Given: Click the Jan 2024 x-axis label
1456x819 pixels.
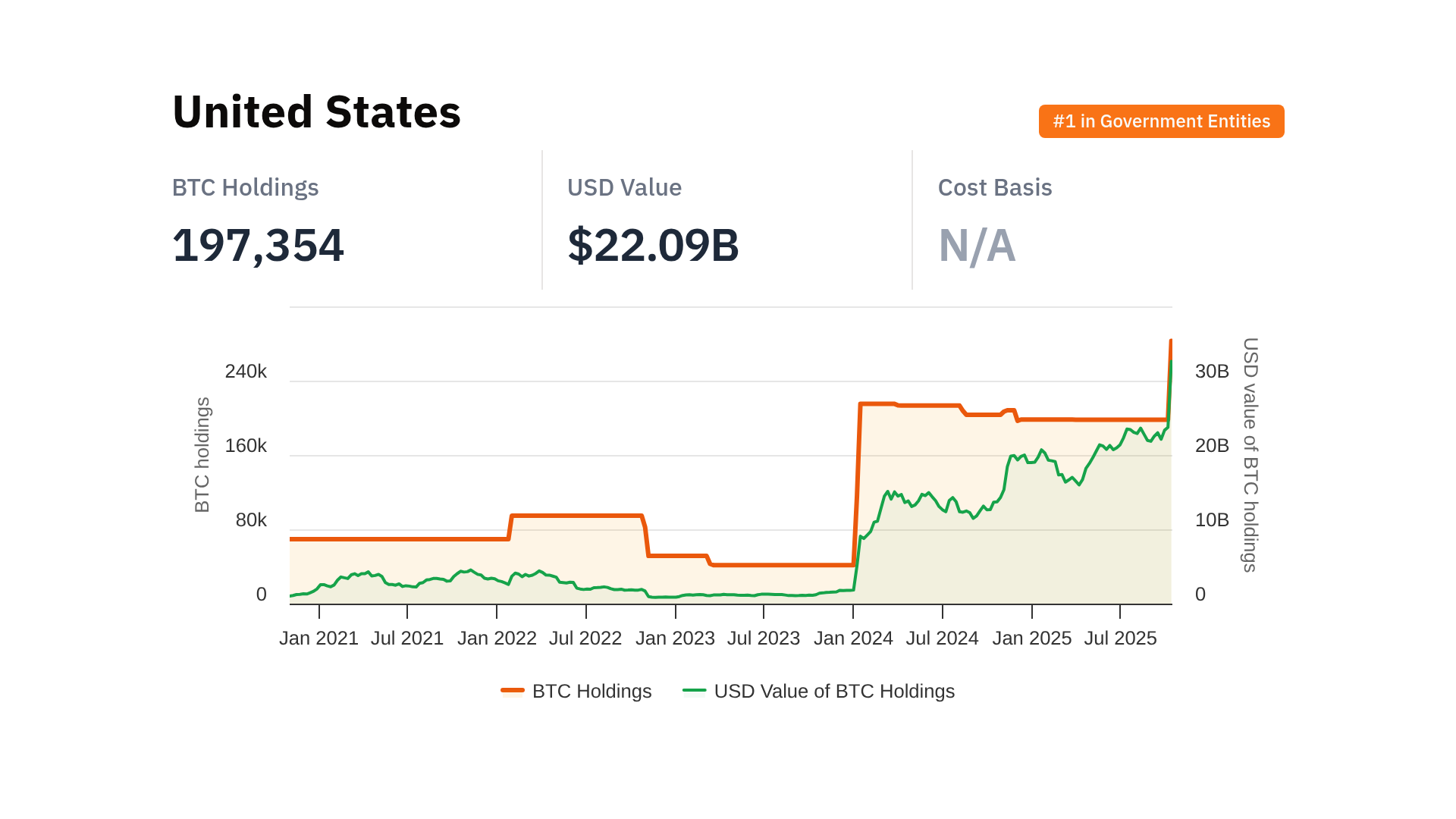Looking at the screenshot, I should click(853, 639).
